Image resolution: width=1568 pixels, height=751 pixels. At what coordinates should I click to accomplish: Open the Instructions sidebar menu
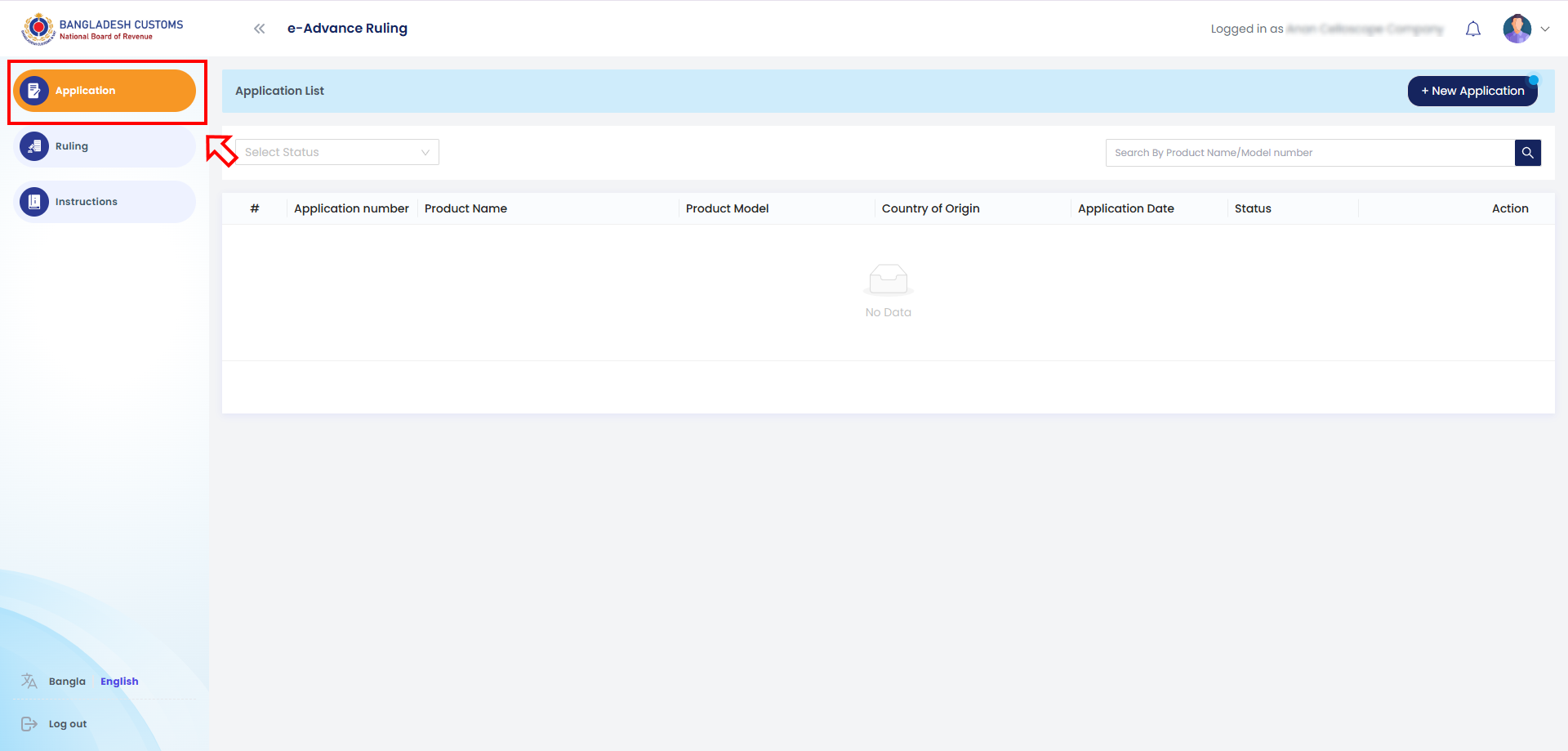point(105,202)
